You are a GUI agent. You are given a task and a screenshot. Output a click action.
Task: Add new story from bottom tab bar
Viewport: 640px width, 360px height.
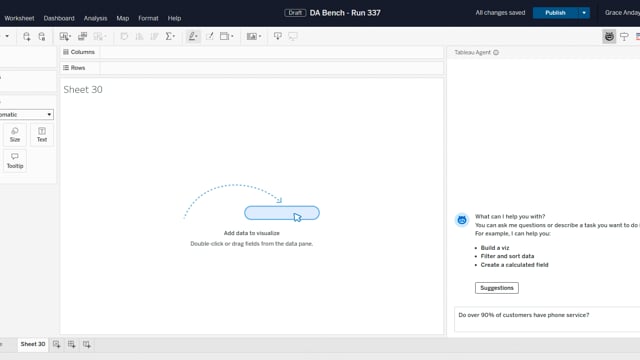click(x=87, y=344)
